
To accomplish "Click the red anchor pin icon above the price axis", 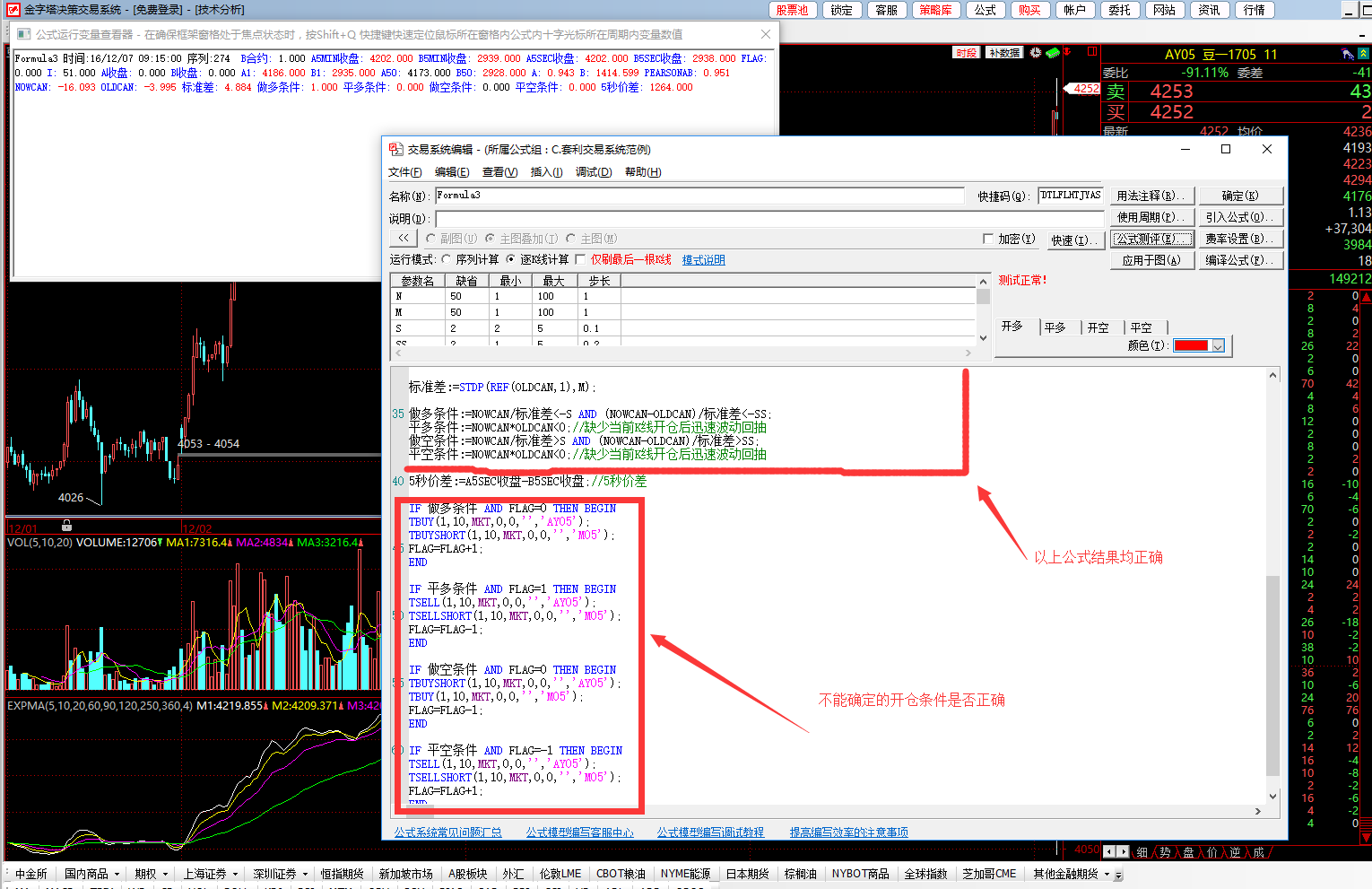I will click(x=1068, y=52).
